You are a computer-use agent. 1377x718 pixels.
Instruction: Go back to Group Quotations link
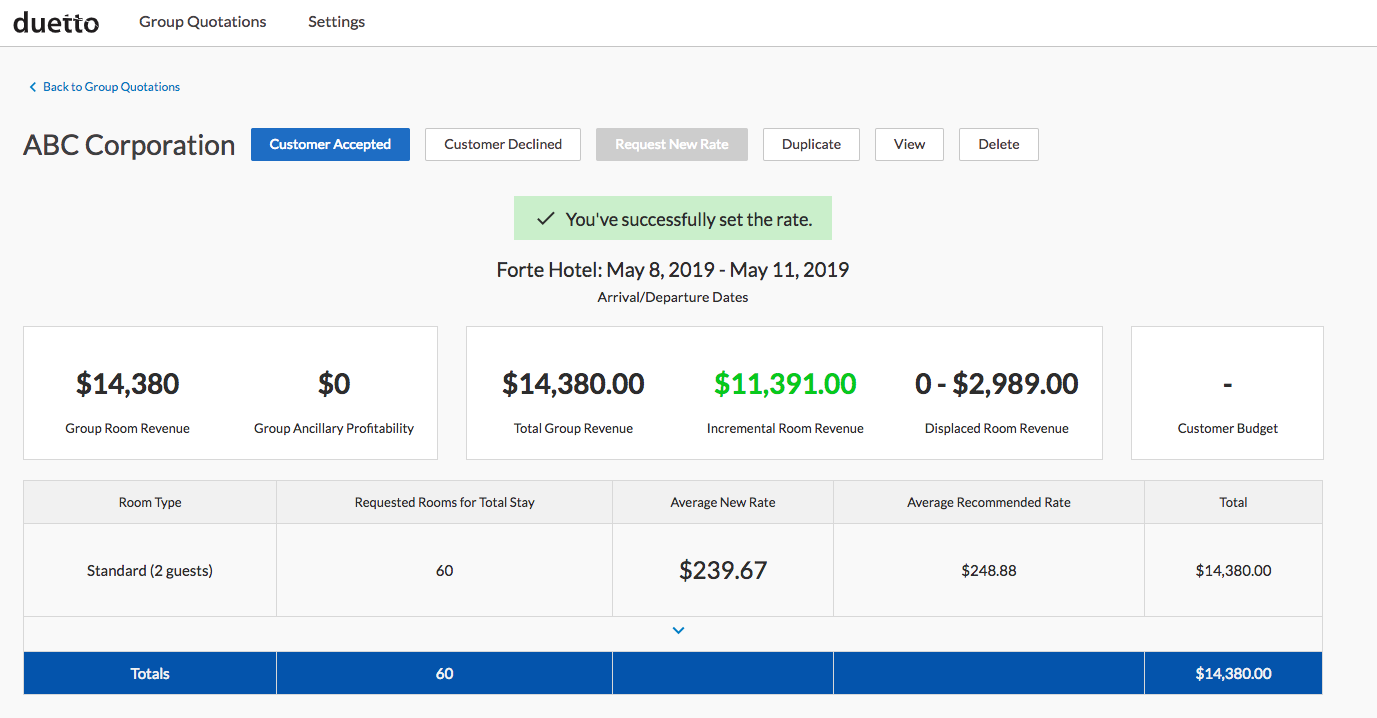pyautogui.click(x=111, y=87)
